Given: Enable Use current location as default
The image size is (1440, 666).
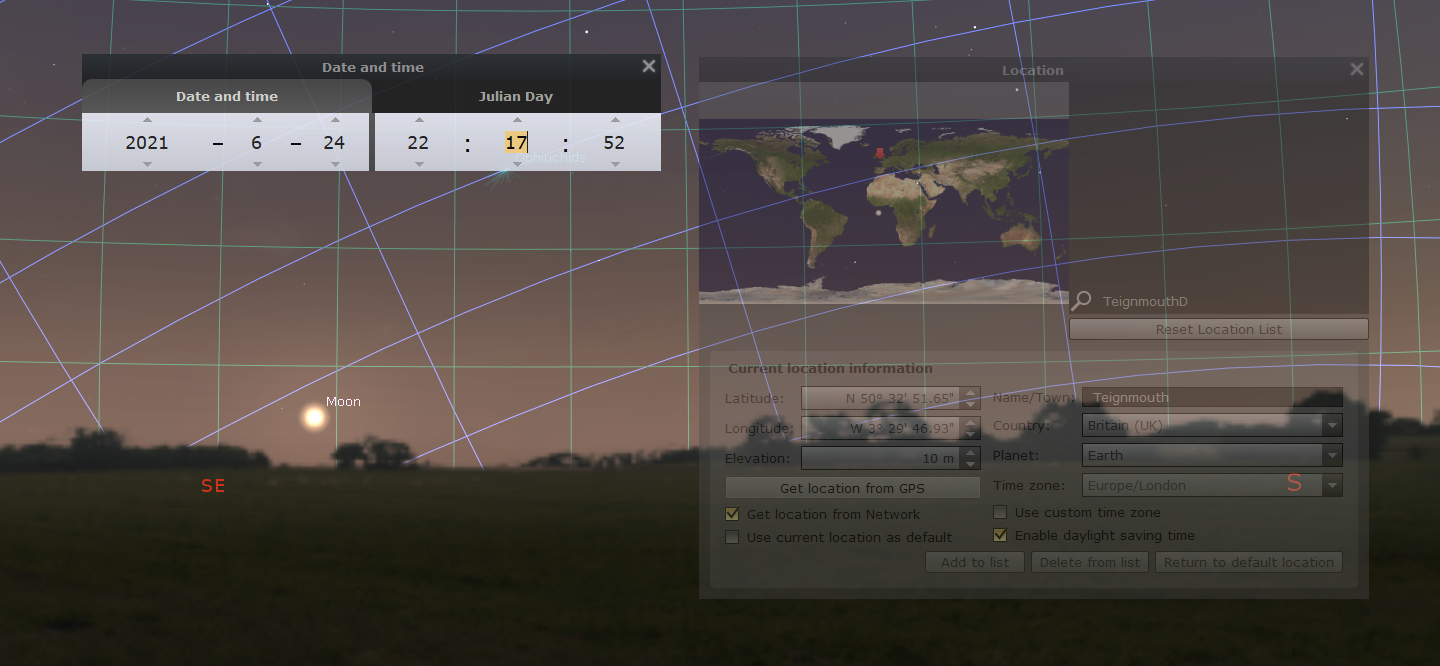Looking at the screenshot, I should pos(732,537).
